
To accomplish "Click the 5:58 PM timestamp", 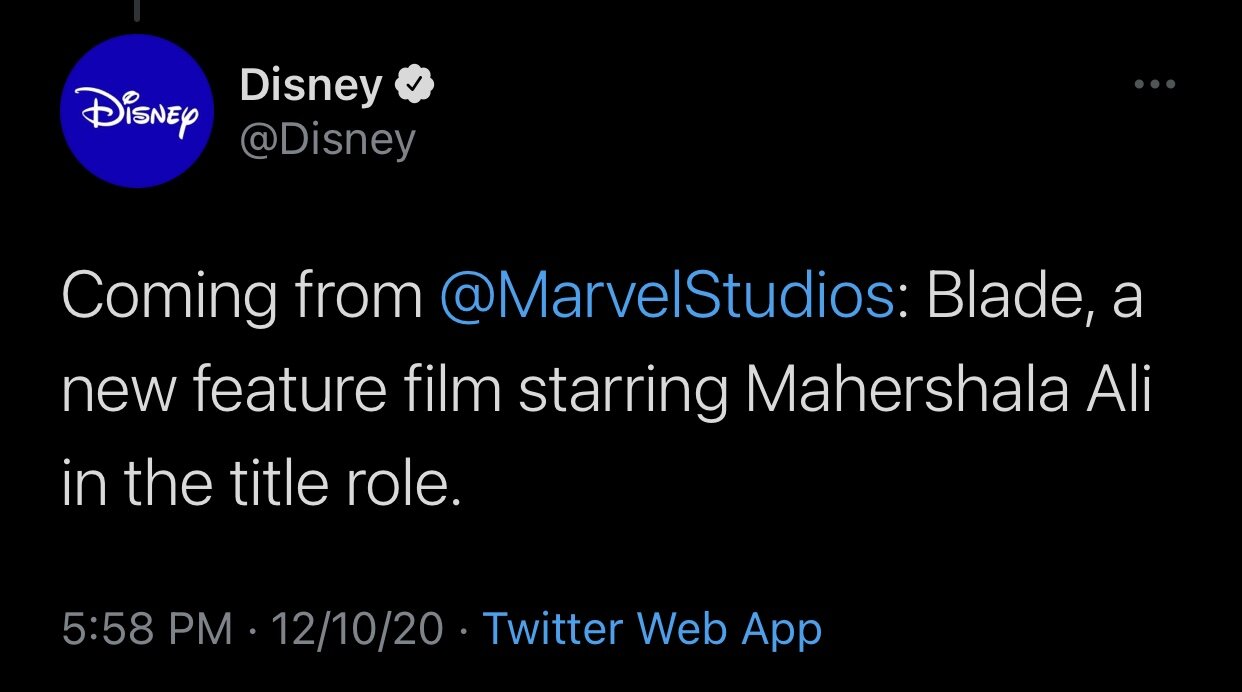I will pyautogui.click(x=146, y=629).
